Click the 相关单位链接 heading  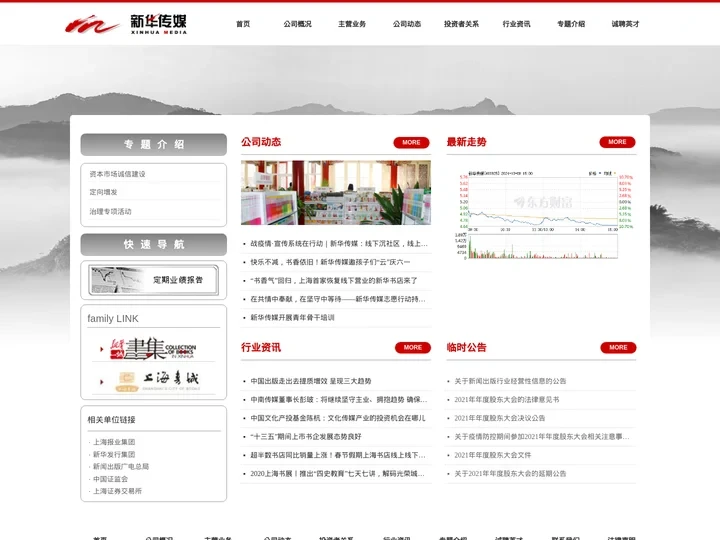pyautogui.click(x=111, y=420)
